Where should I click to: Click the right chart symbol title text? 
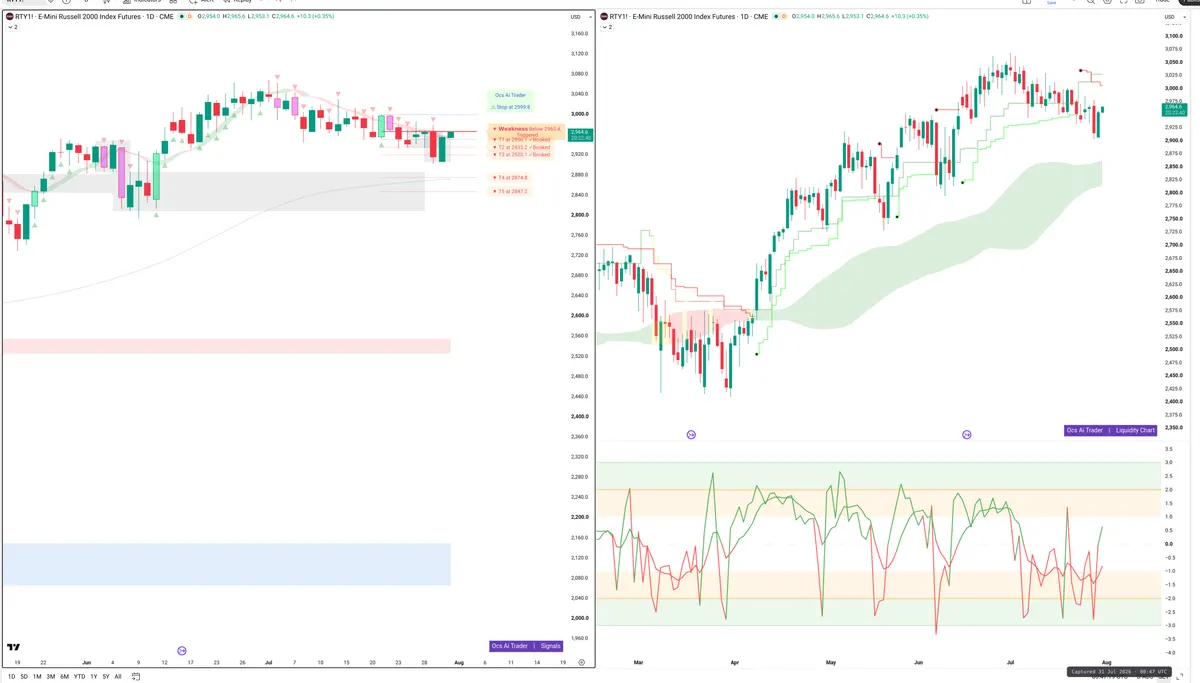pyautogui.click(x=688, y=17)
